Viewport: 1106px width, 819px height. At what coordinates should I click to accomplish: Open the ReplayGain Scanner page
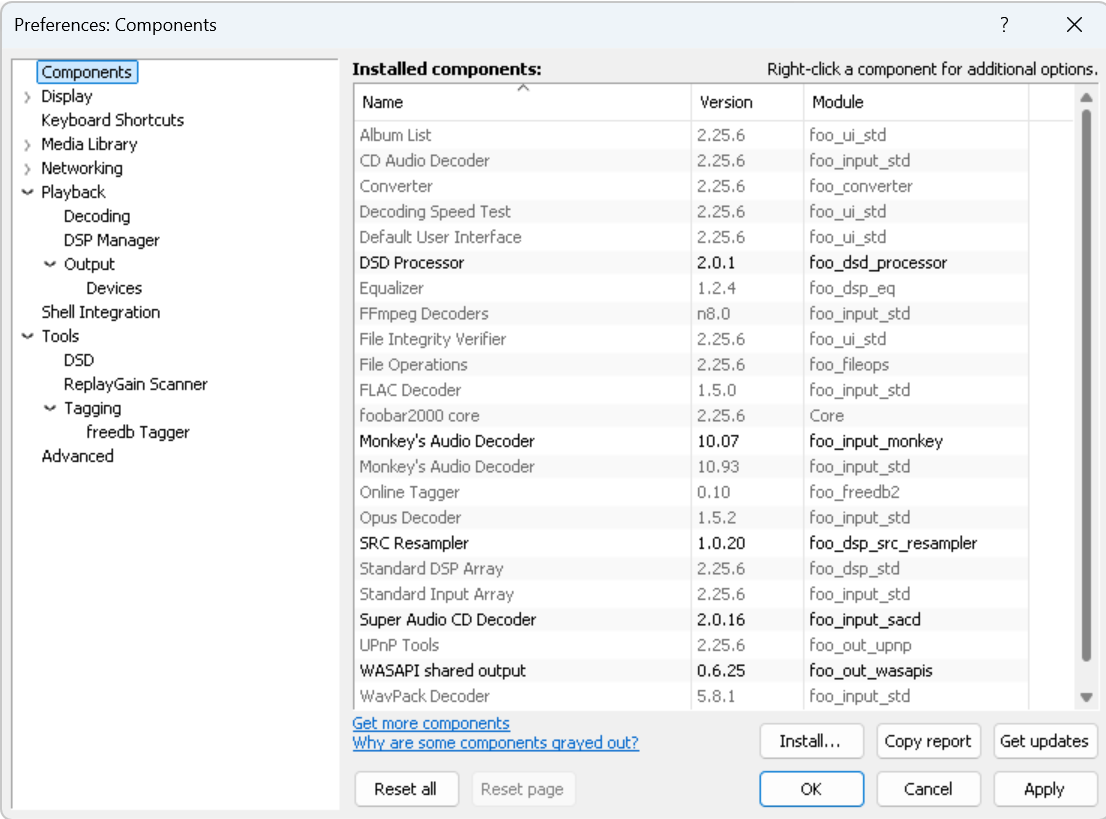tap(136, 384)
